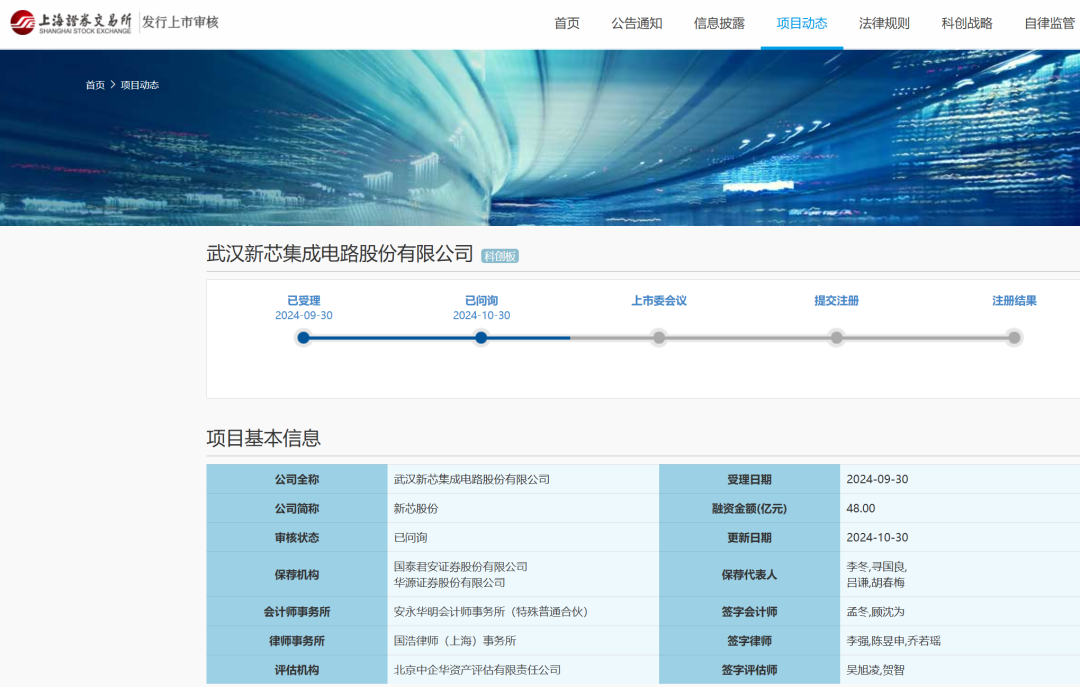Viewport: 1080px width, 687px height.
Task: Click the 武汉新芯集成电路股份有限公司 page heading
Action: click(x=340, y=254)
